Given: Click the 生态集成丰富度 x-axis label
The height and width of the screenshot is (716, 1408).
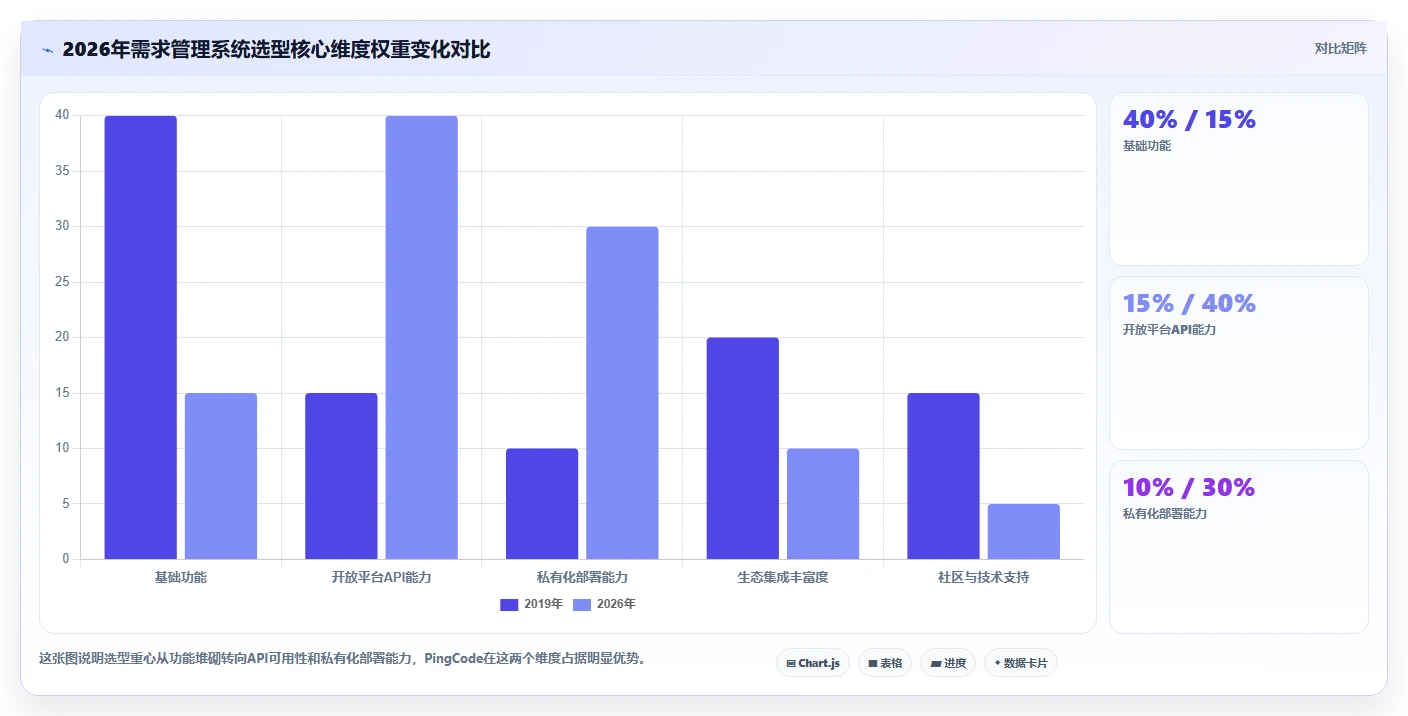Looking at the screenshot, I should coord(783,577).
